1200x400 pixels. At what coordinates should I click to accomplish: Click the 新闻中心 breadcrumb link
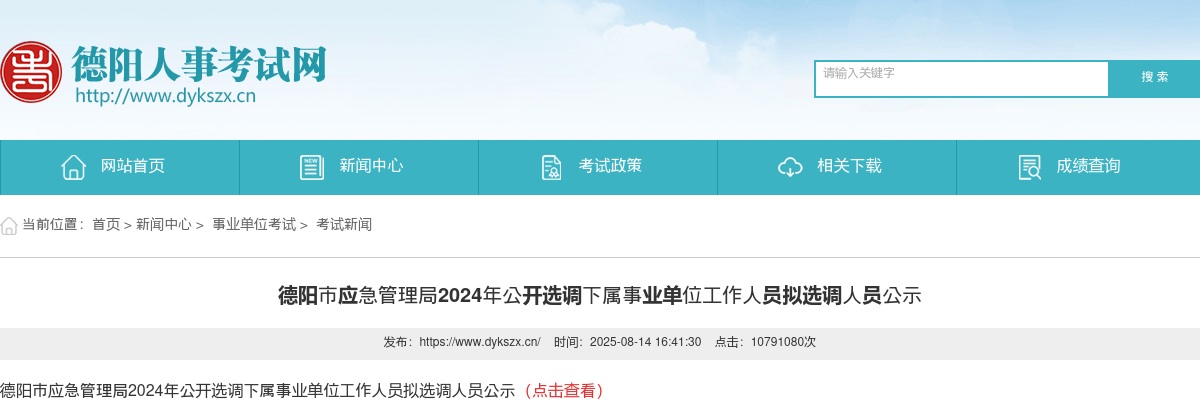[x=164, y=225]
